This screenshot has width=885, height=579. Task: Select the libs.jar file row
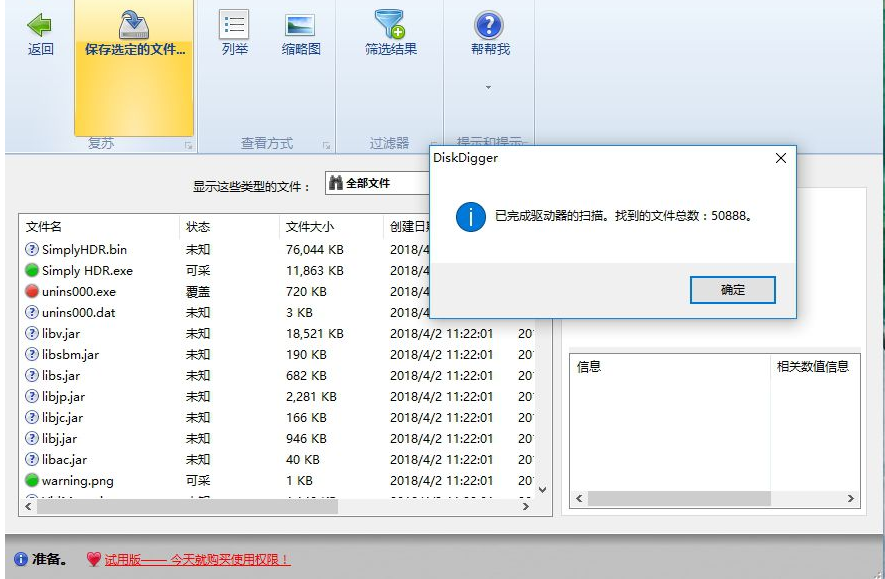[277, 375]
